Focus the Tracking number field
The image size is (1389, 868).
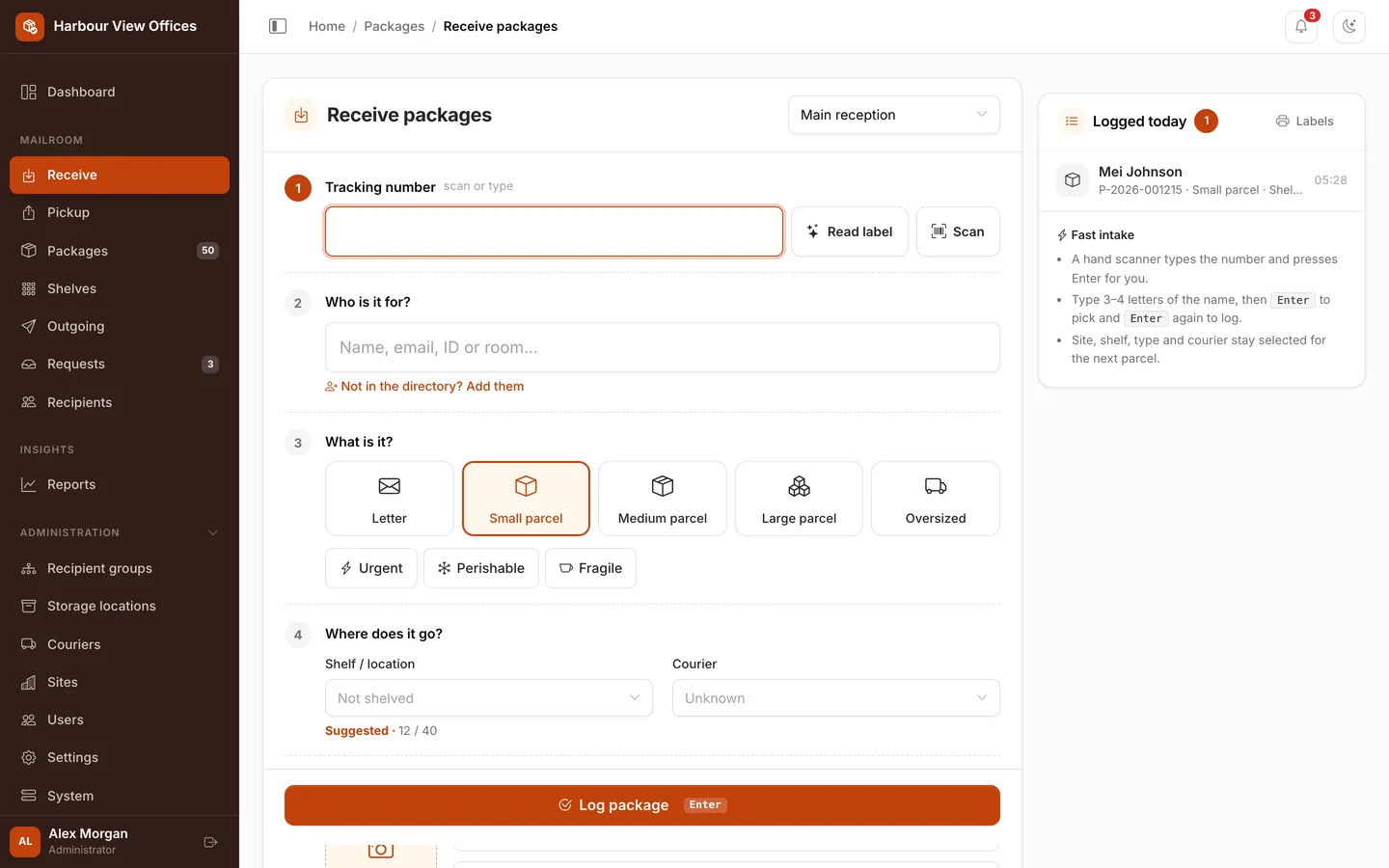(x=554, y=231)
